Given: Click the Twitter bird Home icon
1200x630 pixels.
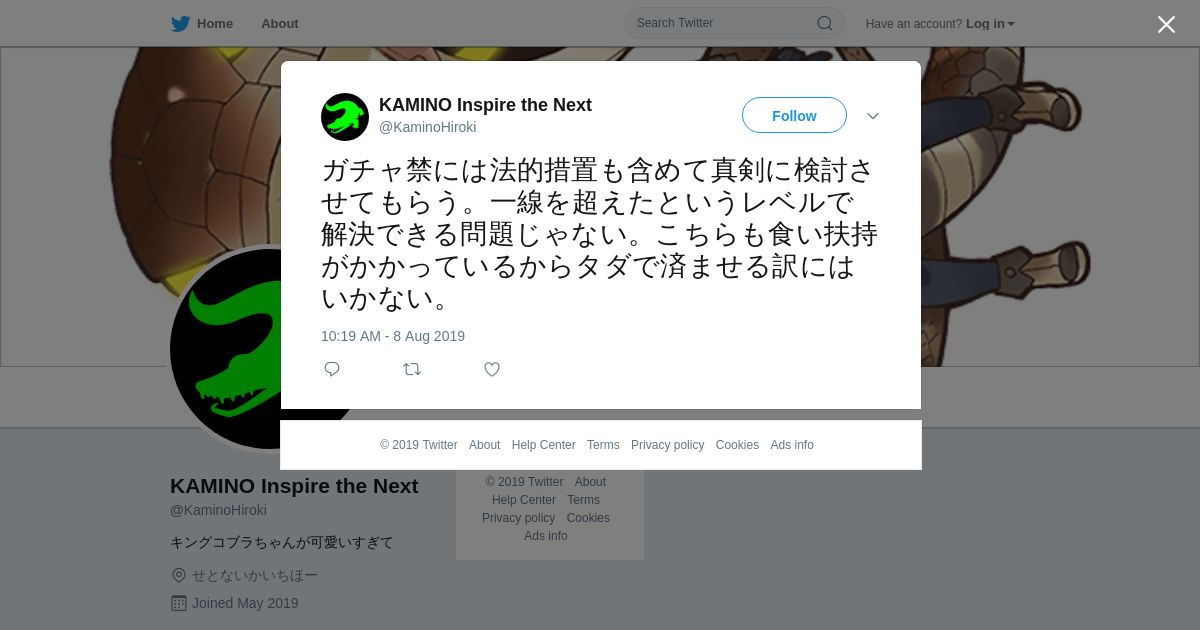Looking at the screenshot, I should pos(180,23).
